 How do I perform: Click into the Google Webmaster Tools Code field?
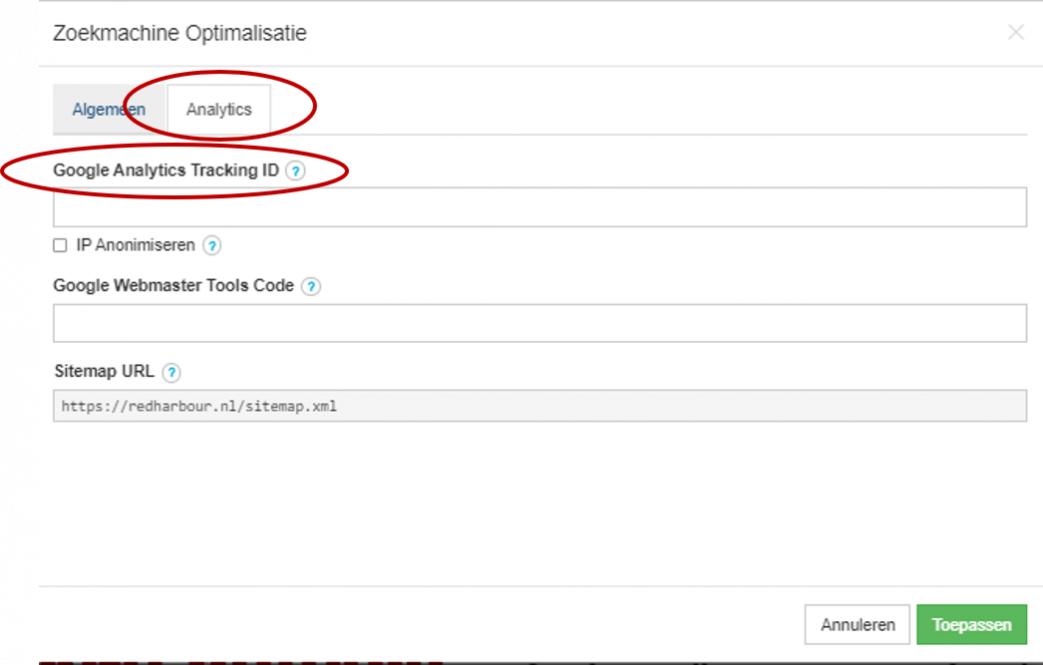pyautogui.click(x=539, y=323)
